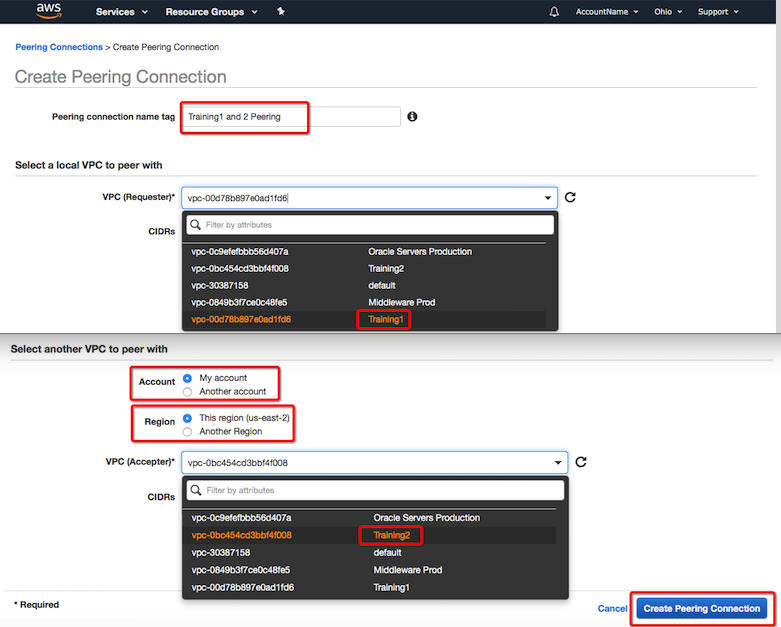Viewport: 781px width, 627px height.
Task: Open the Ohio region selector
Action: coord(664,12)
